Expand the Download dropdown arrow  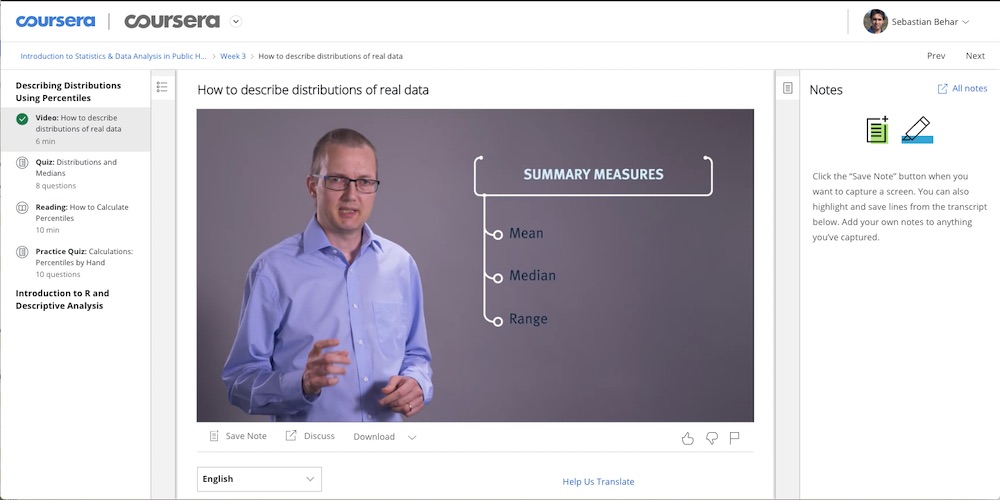tap(412, 438)
